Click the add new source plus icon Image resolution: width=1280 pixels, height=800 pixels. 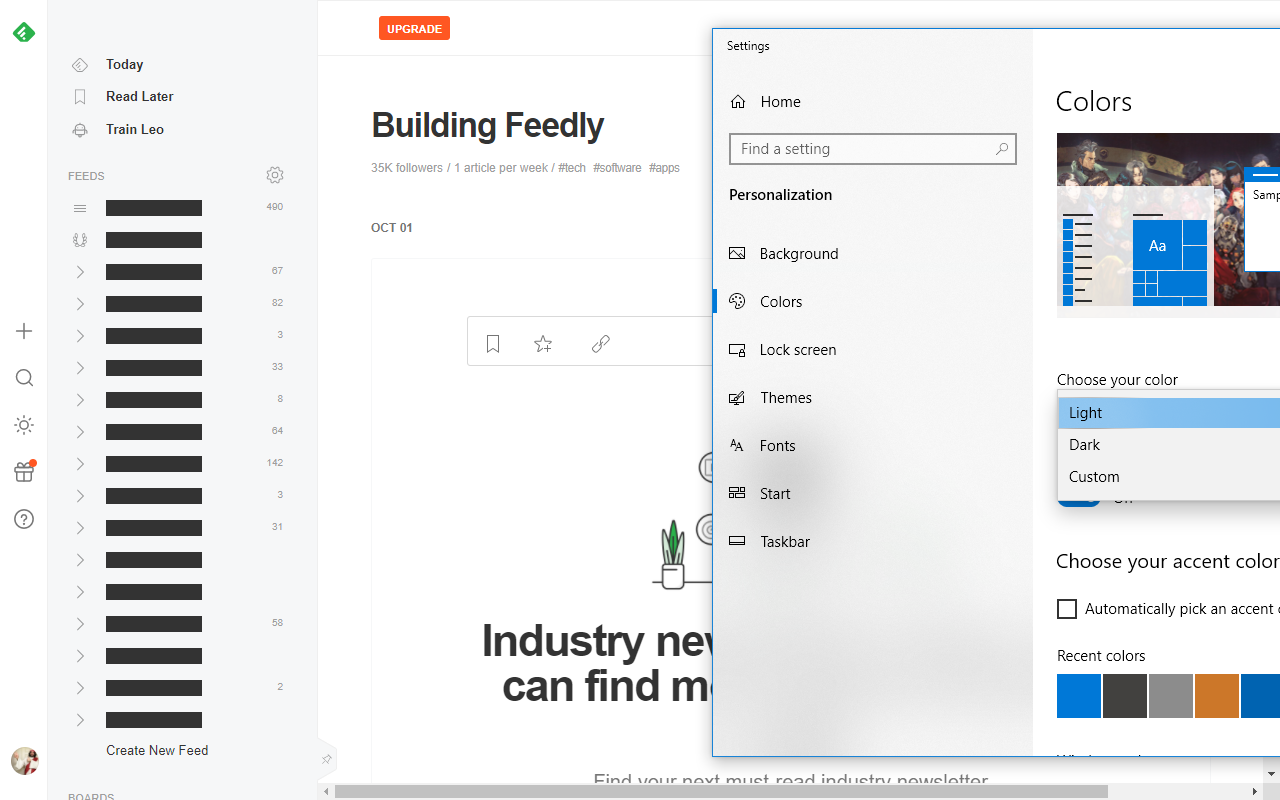click(24, 331)
